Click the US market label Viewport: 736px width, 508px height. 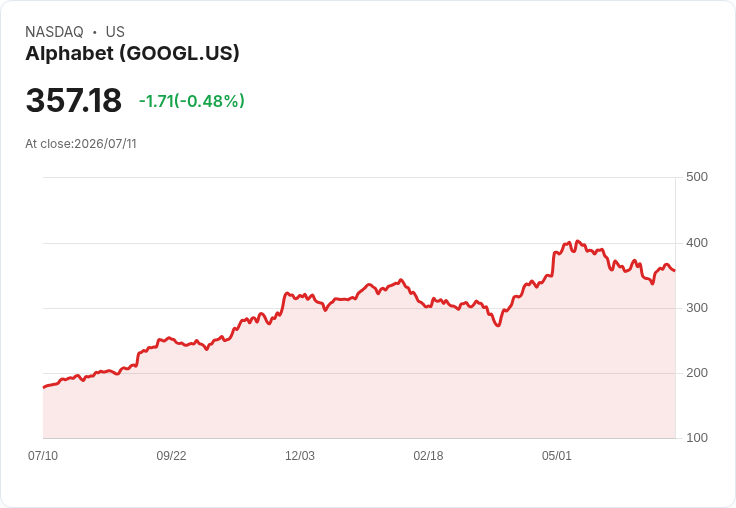point(115,31)
